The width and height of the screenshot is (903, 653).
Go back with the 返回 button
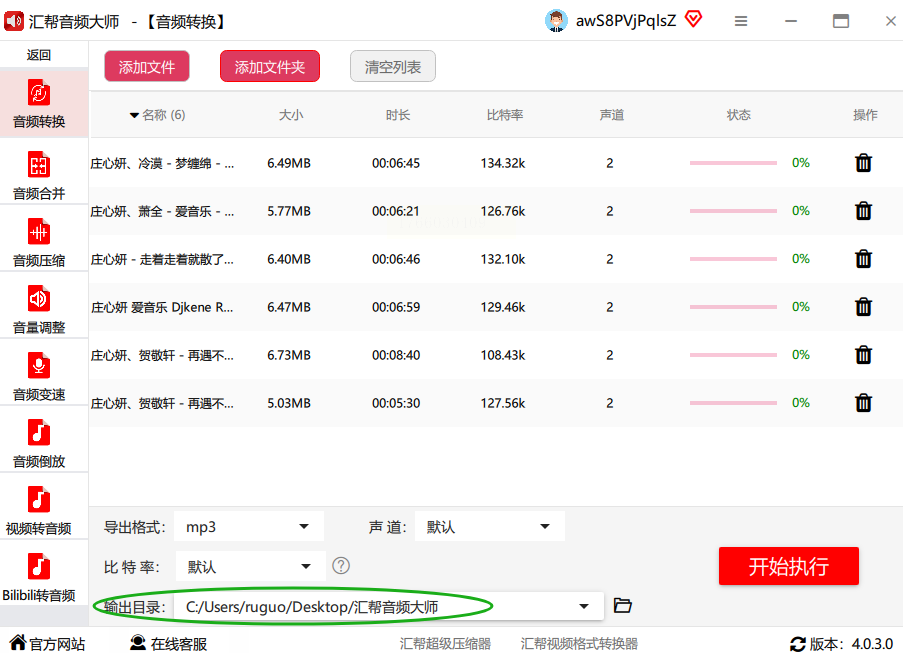tap(39, 55)
